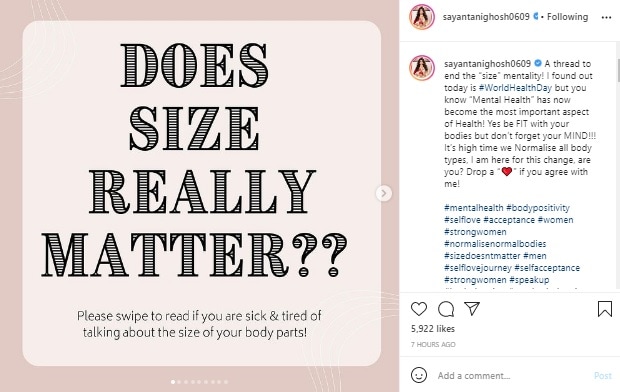The image size is (620, 392).
Task: Go to next carousel slide arrow
Action: click(x=383, y=193)
